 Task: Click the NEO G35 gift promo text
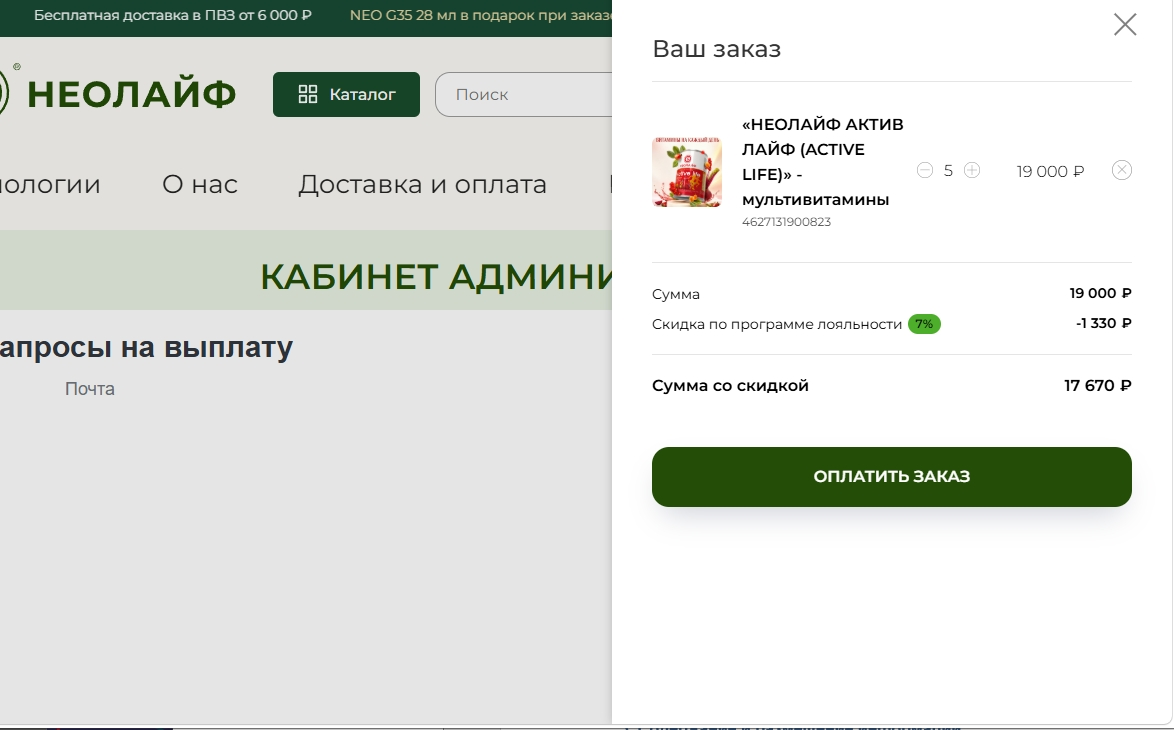click(x=481, y=15)
